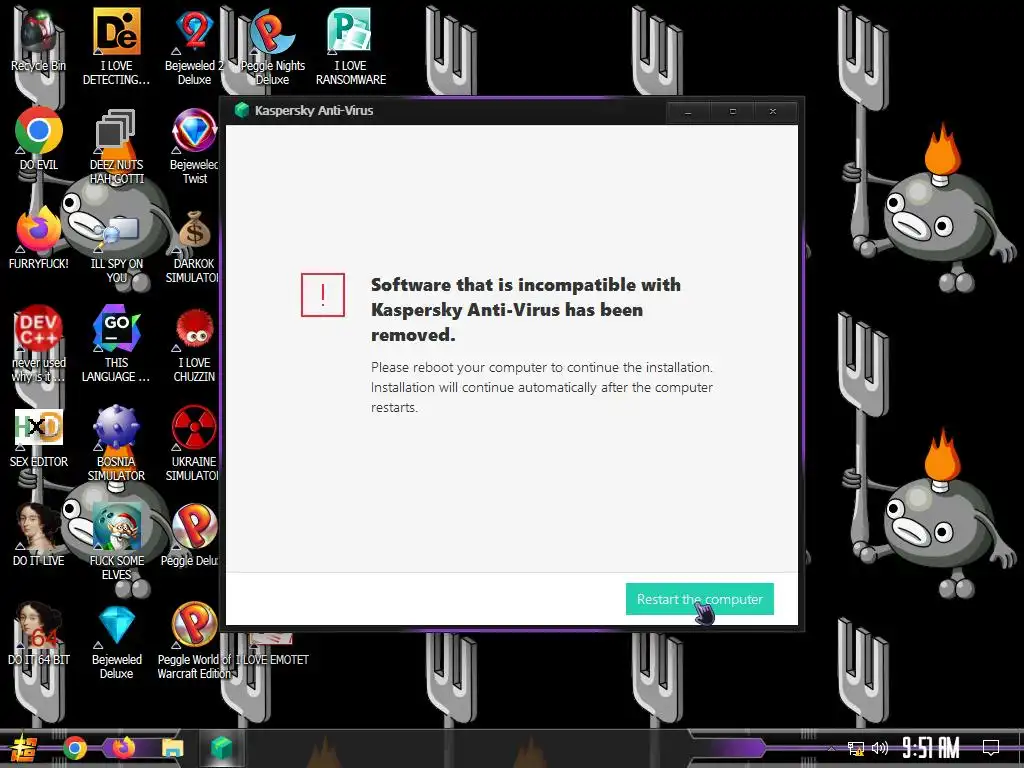
Task: Select the DO IT 64 BIT shortcut
Action: (x=39, y=635)
